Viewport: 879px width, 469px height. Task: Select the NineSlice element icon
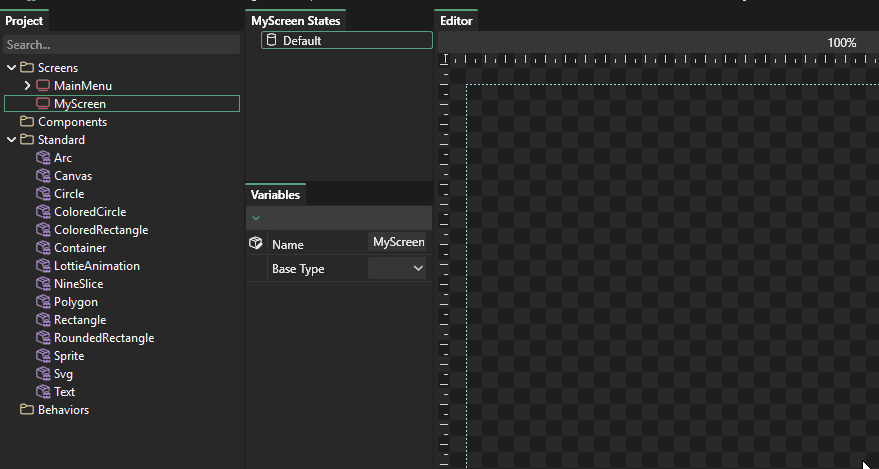pos(43,284)
